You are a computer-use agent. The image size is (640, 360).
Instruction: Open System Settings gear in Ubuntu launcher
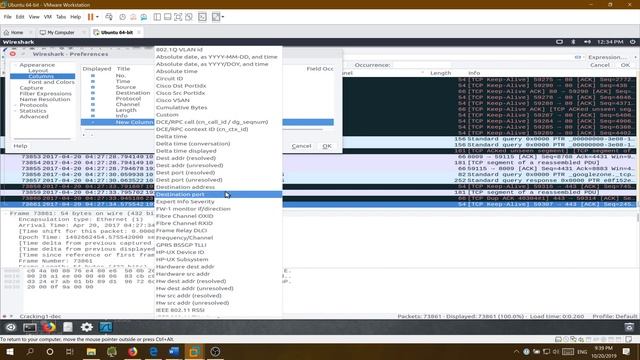point(87,327)
